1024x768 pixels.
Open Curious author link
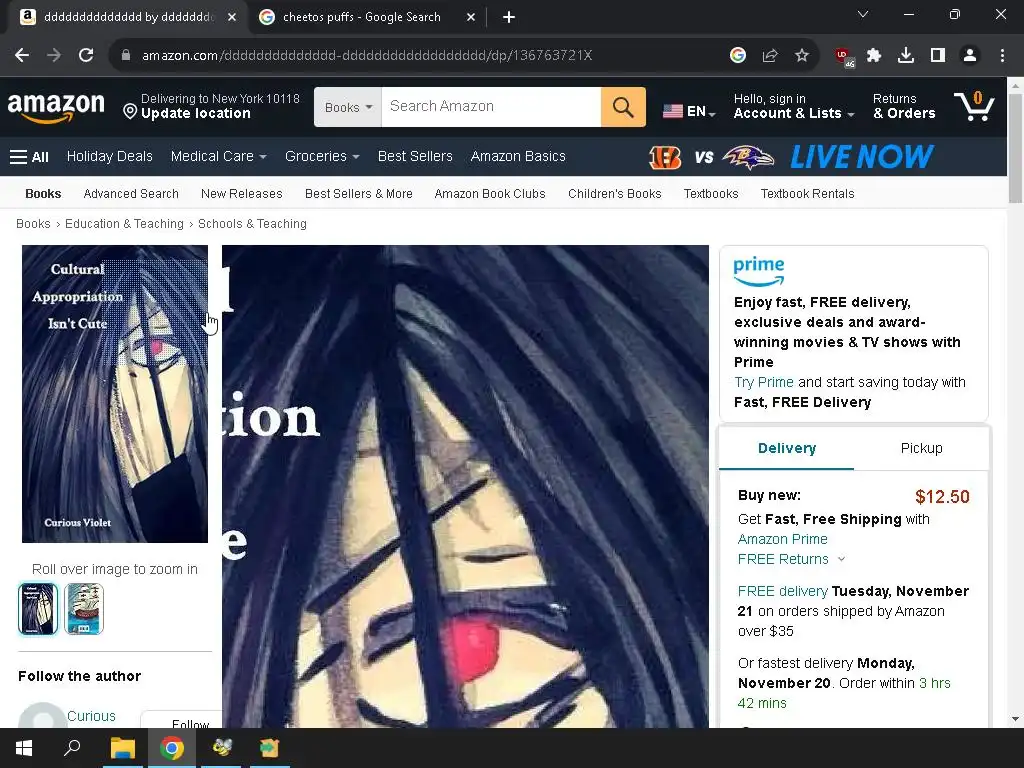tap(91, 716)
